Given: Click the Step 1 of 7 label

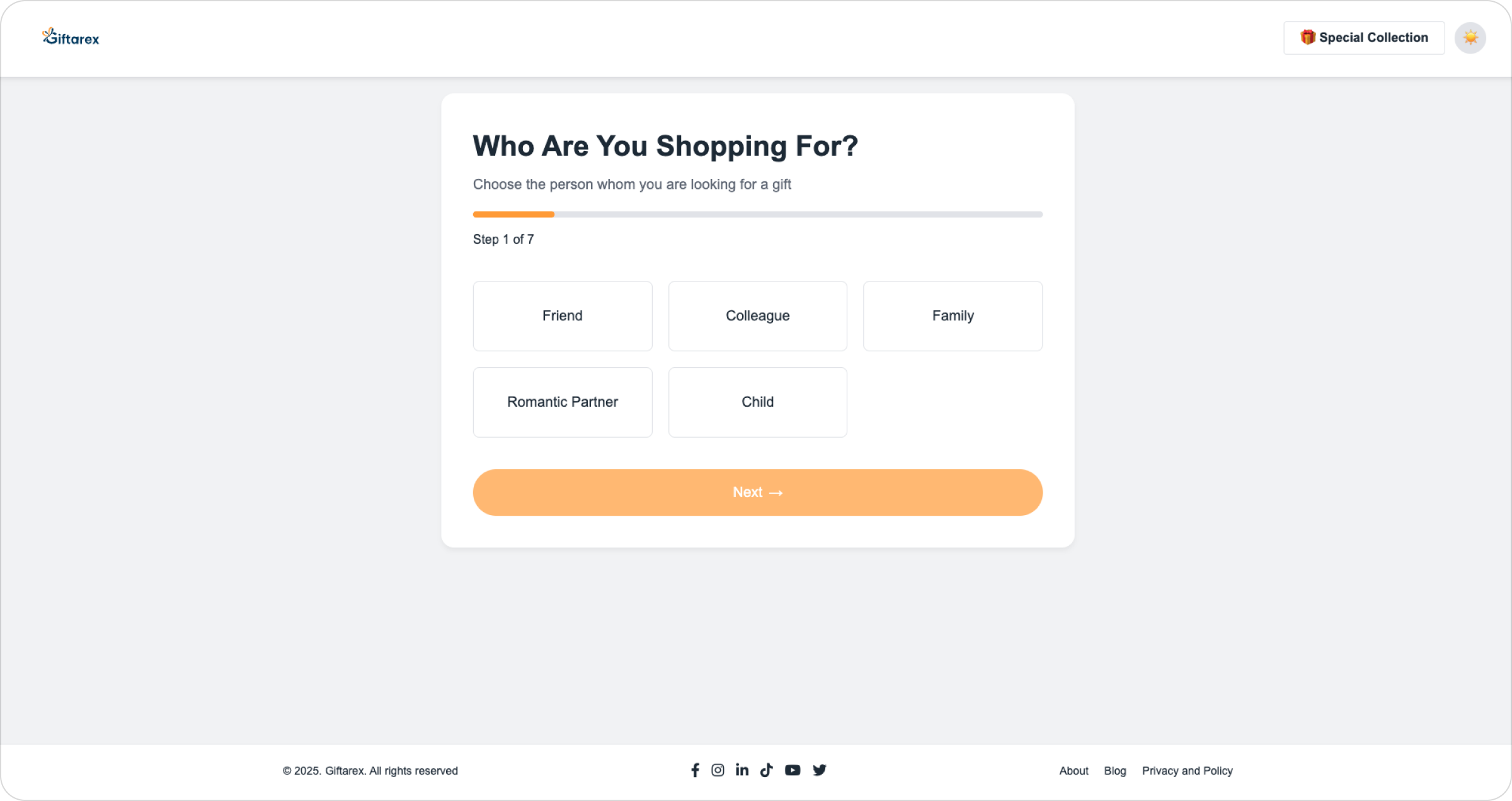Looking at the screenshot, I should coord(503,239).
